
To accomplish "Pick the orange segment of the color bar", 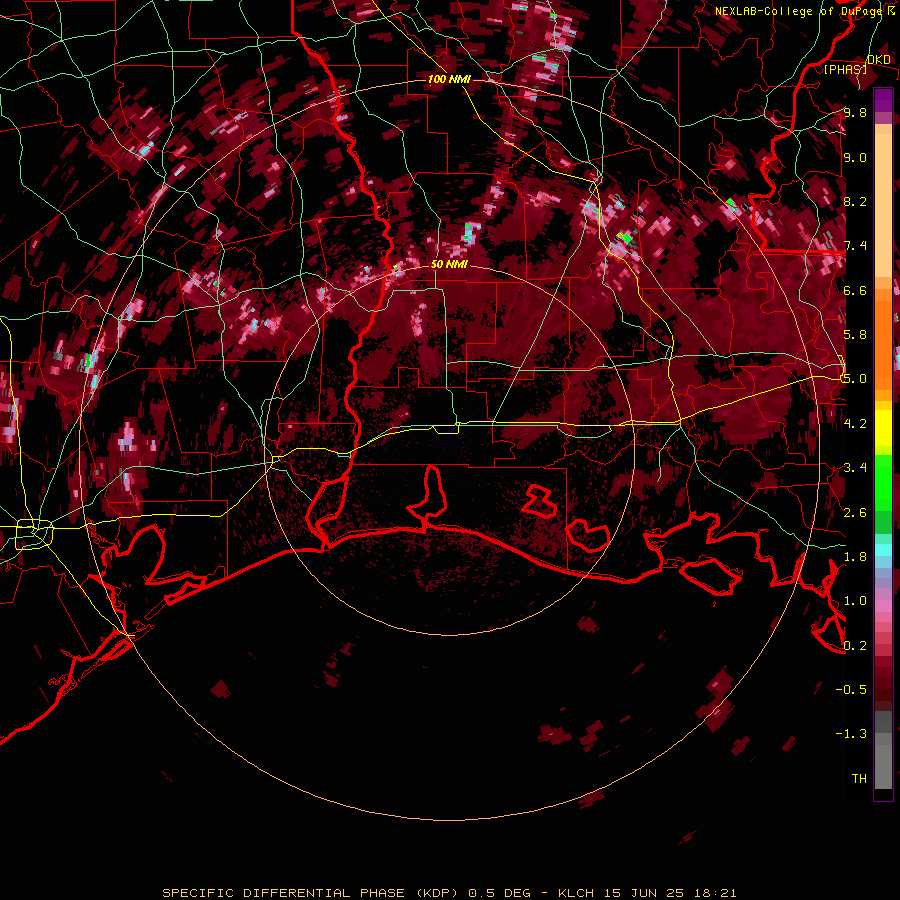I will coord(883,340).
